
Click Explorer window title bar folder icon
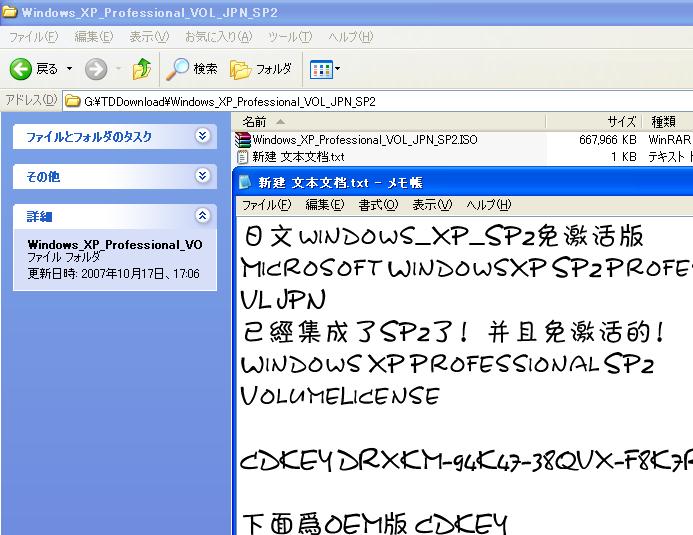coord(9,11)
